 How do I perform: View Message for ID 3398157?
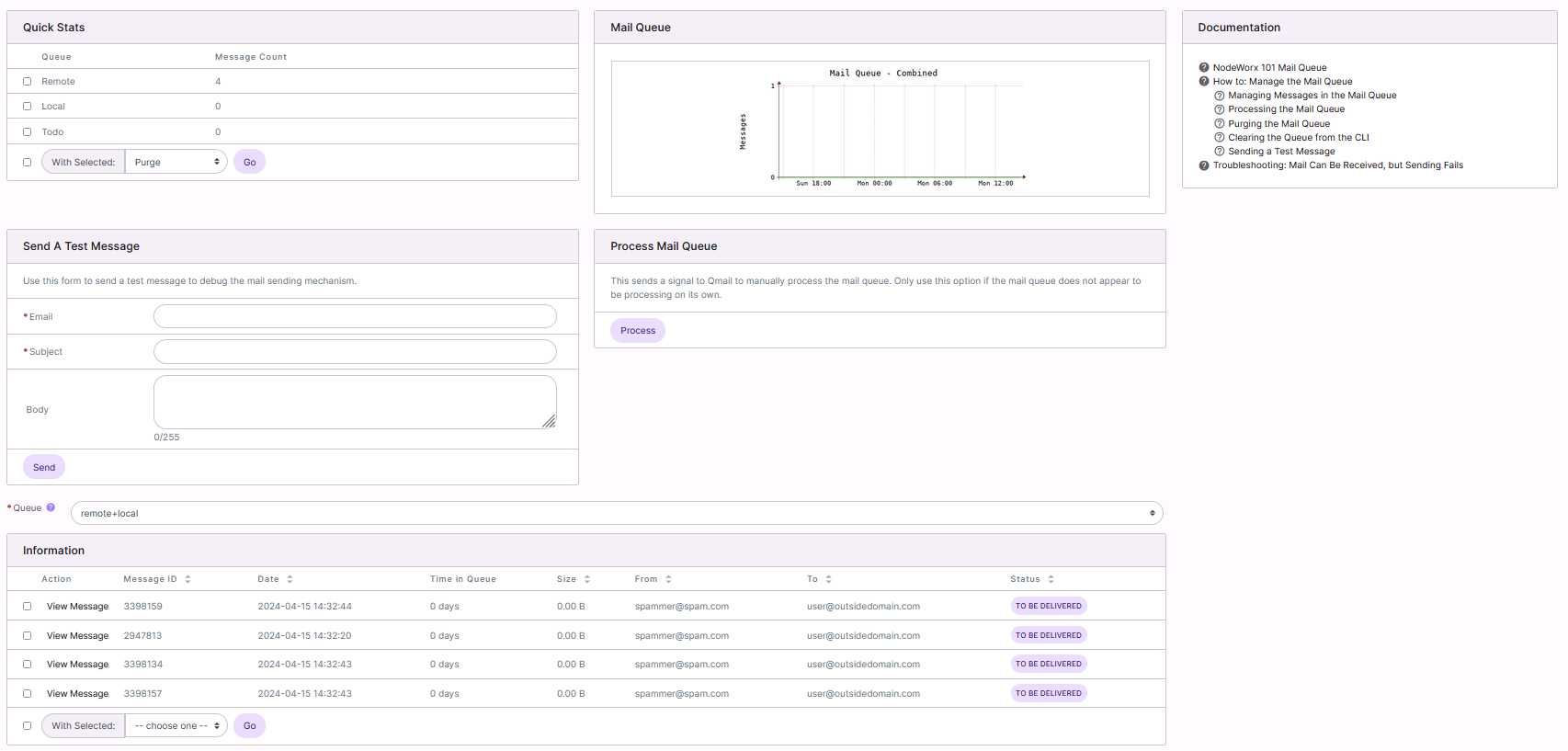pyautogui.click(x=77, y=694)
